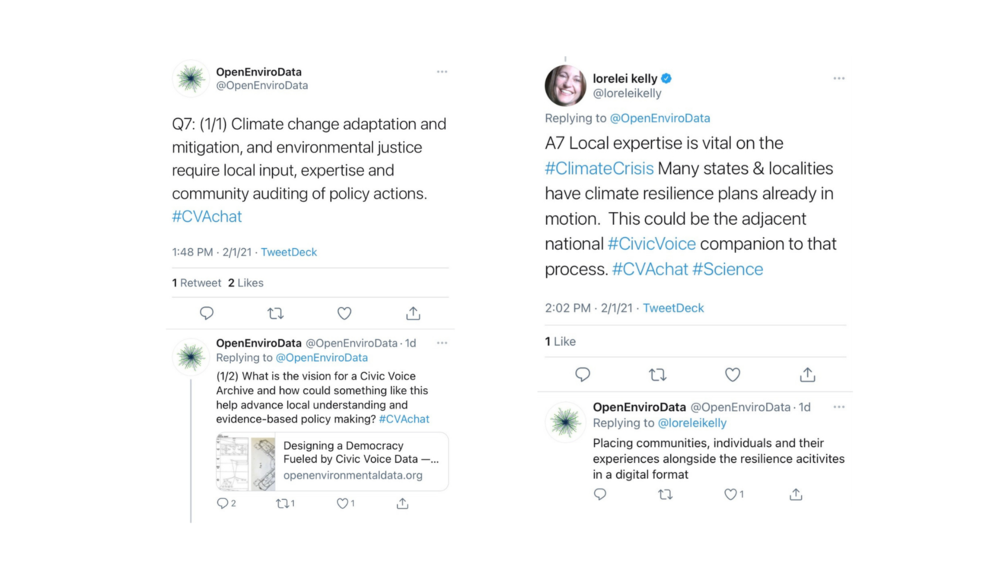Open more options on Q7 tweet

(x=442, y=71)
